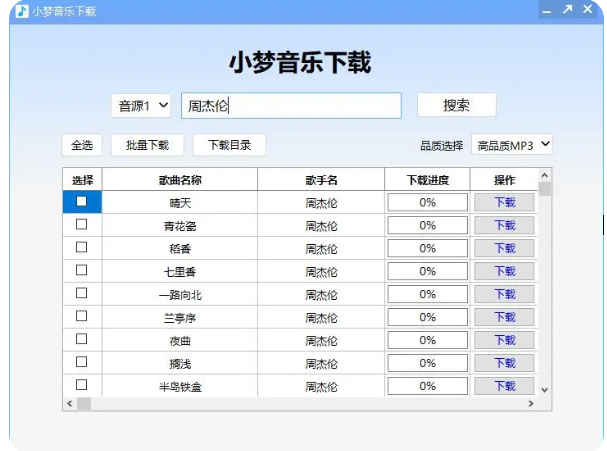
Task: Click the music note app icon in title bar
Action: (x=22, y=11)
